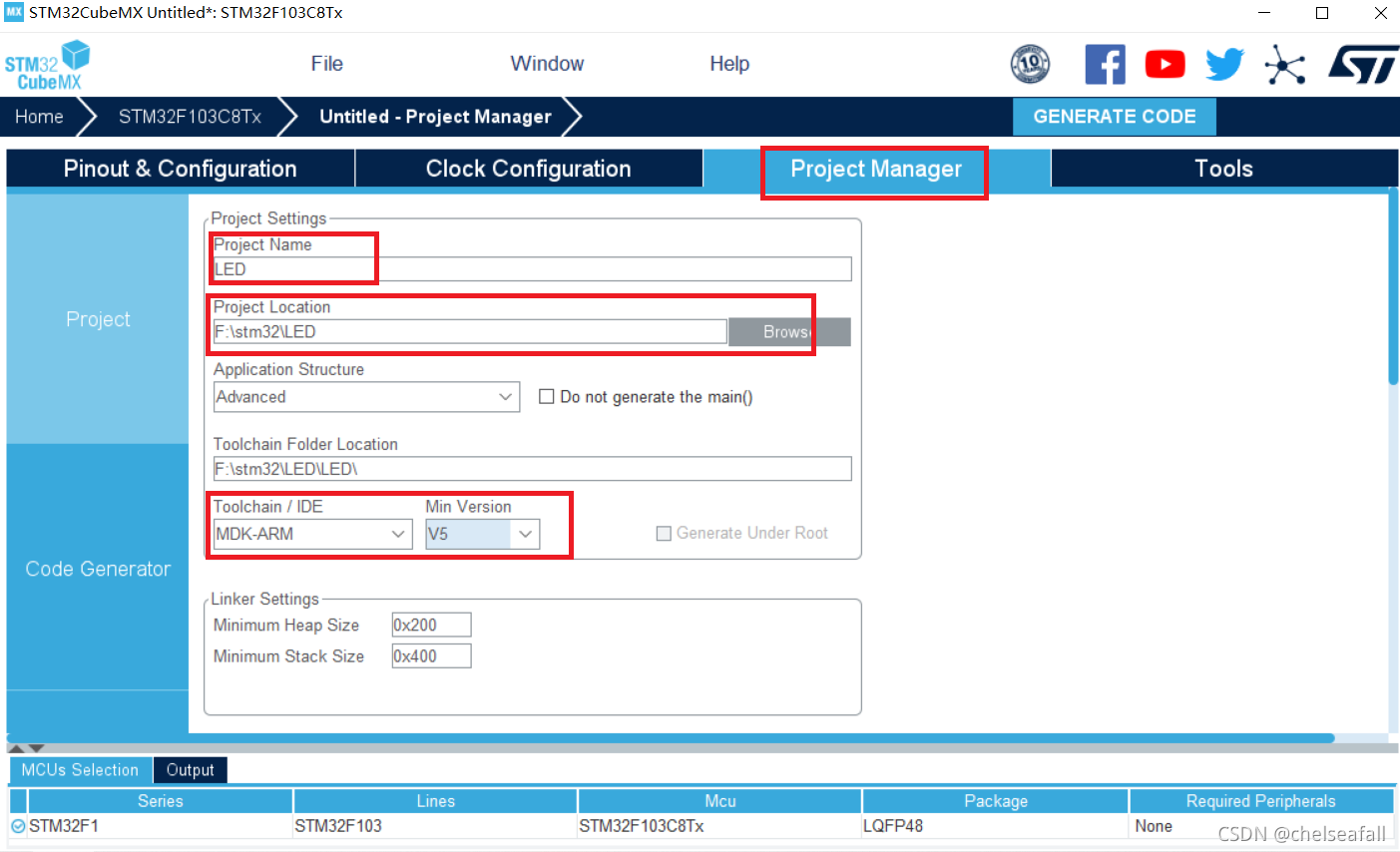This screenshot has width=1400, height=852.
Task: Open the Project side section
Action: (98, 319)
